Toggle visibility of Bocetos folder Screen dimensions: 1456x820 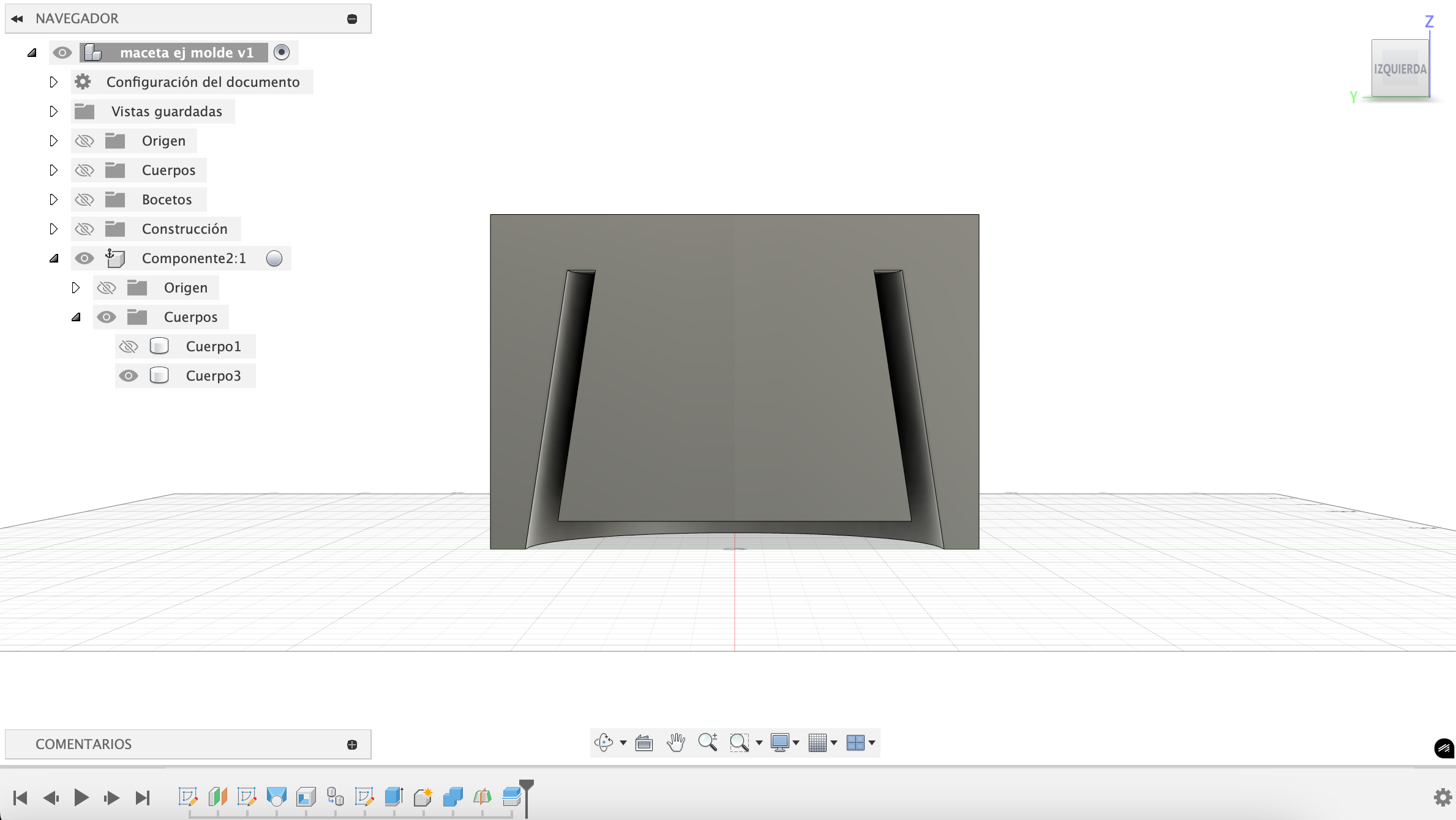(84, 199)
